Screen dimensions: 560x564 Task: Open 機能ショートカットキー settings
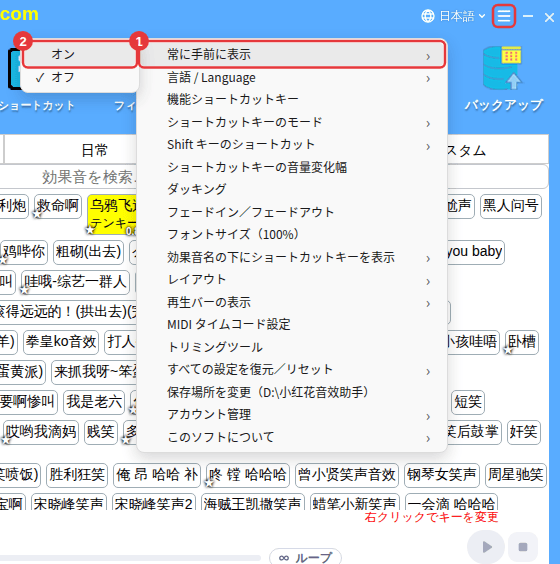tap(292, 100)
